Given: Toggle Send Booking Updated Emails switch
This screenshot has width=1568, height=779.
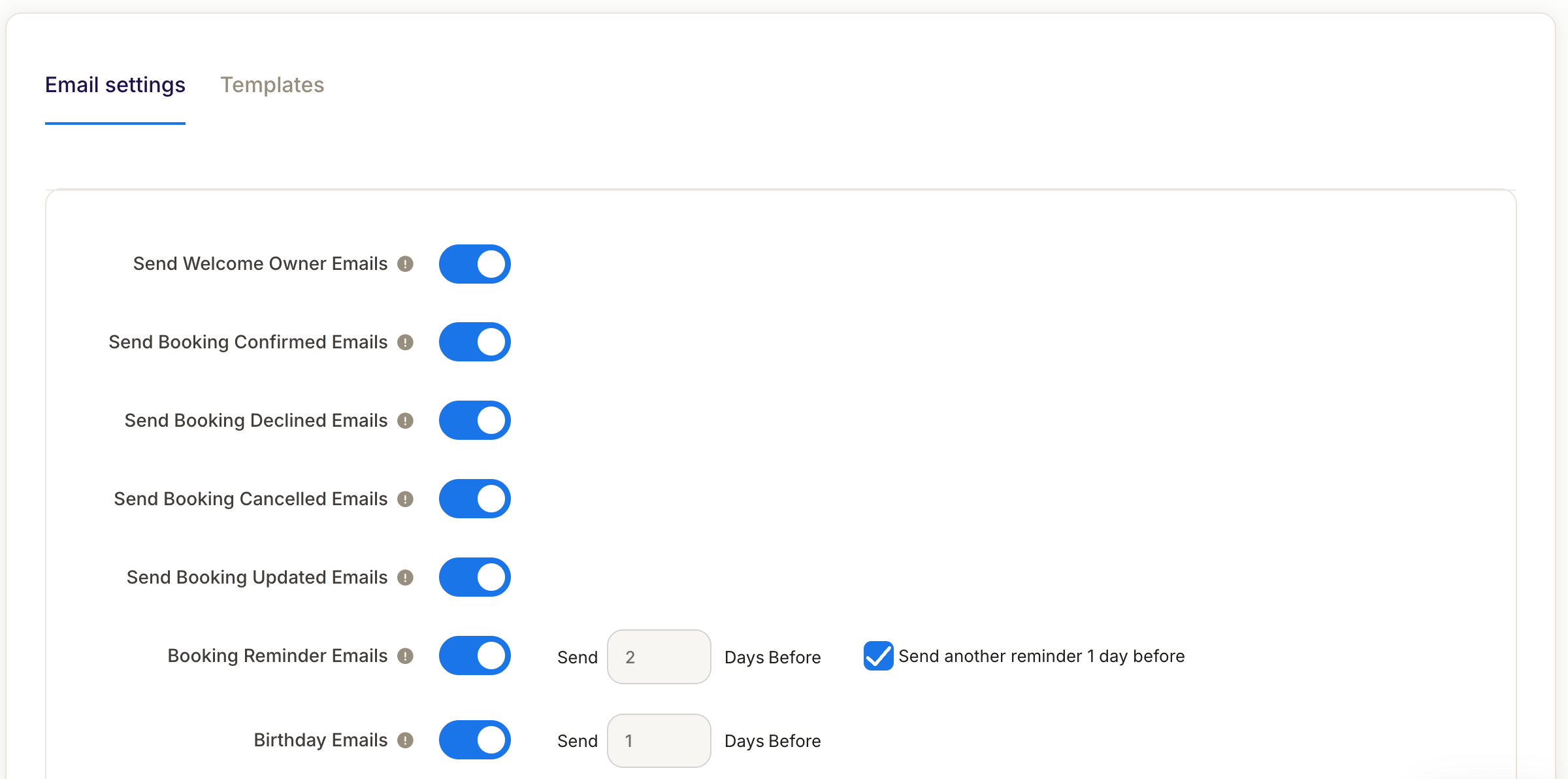Looking at the screenshot, I should (474, 577).
